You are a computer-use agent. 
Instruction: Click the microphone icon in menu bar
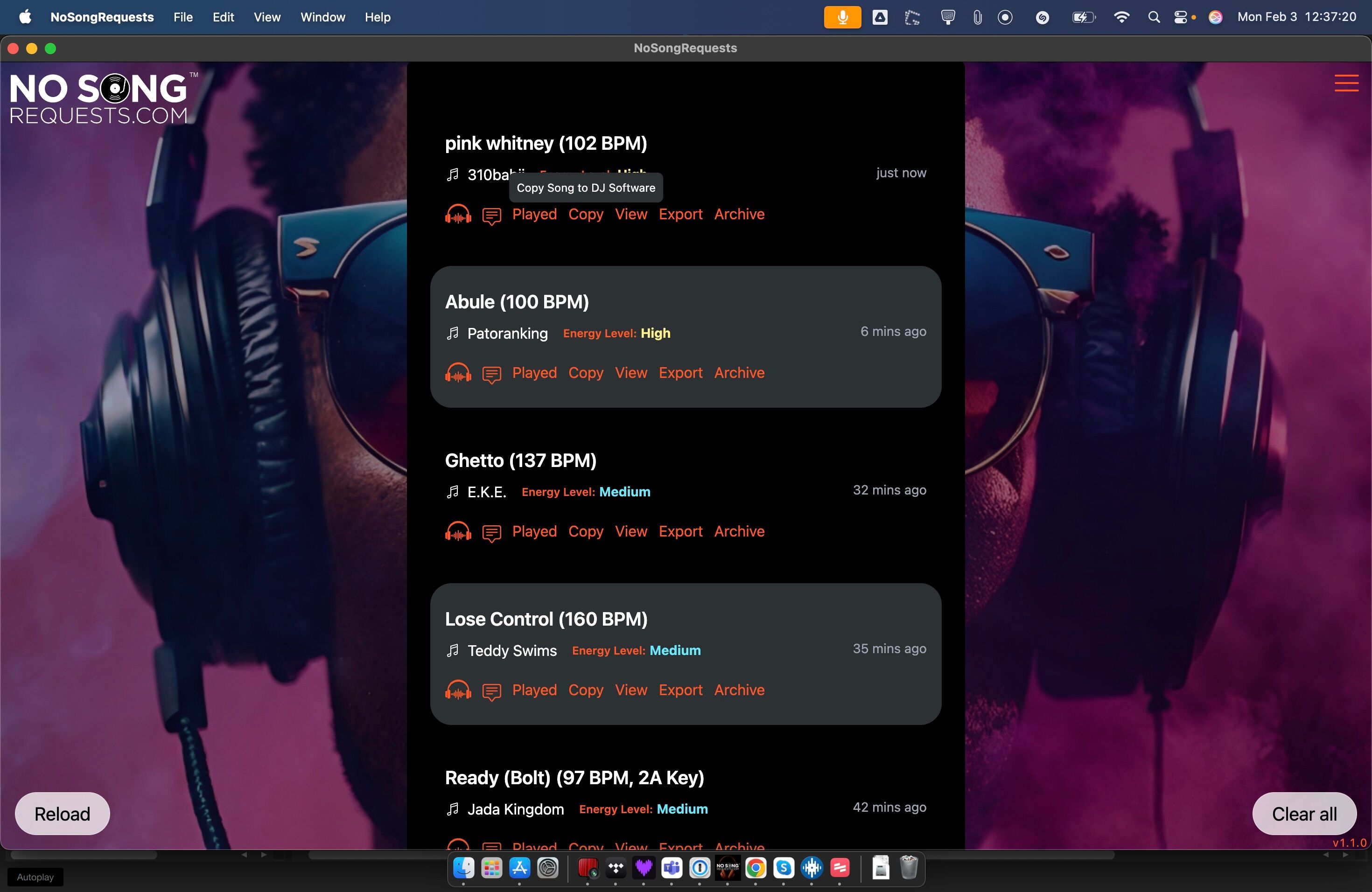[842, 17]
